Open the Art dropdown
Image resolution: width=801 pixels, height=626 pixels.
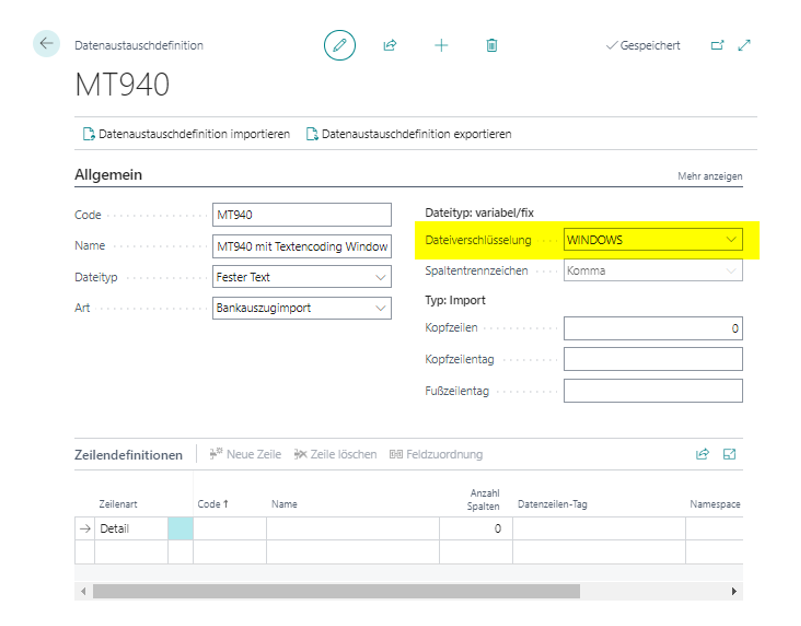click(380, 309)
